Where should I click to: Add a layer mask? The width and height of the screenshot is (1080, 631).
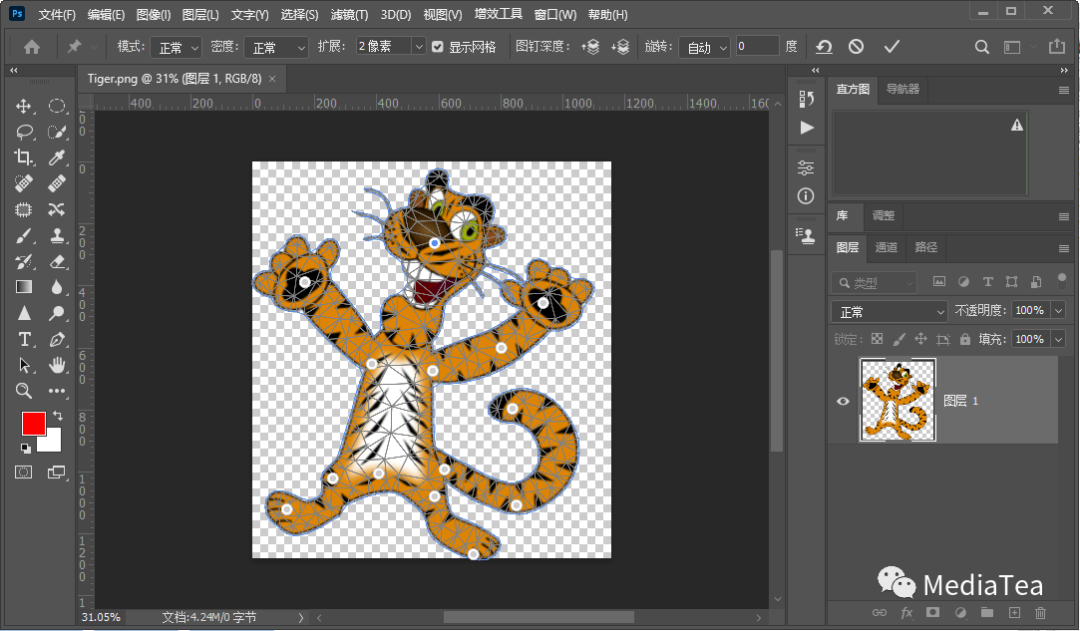(933, 612)
